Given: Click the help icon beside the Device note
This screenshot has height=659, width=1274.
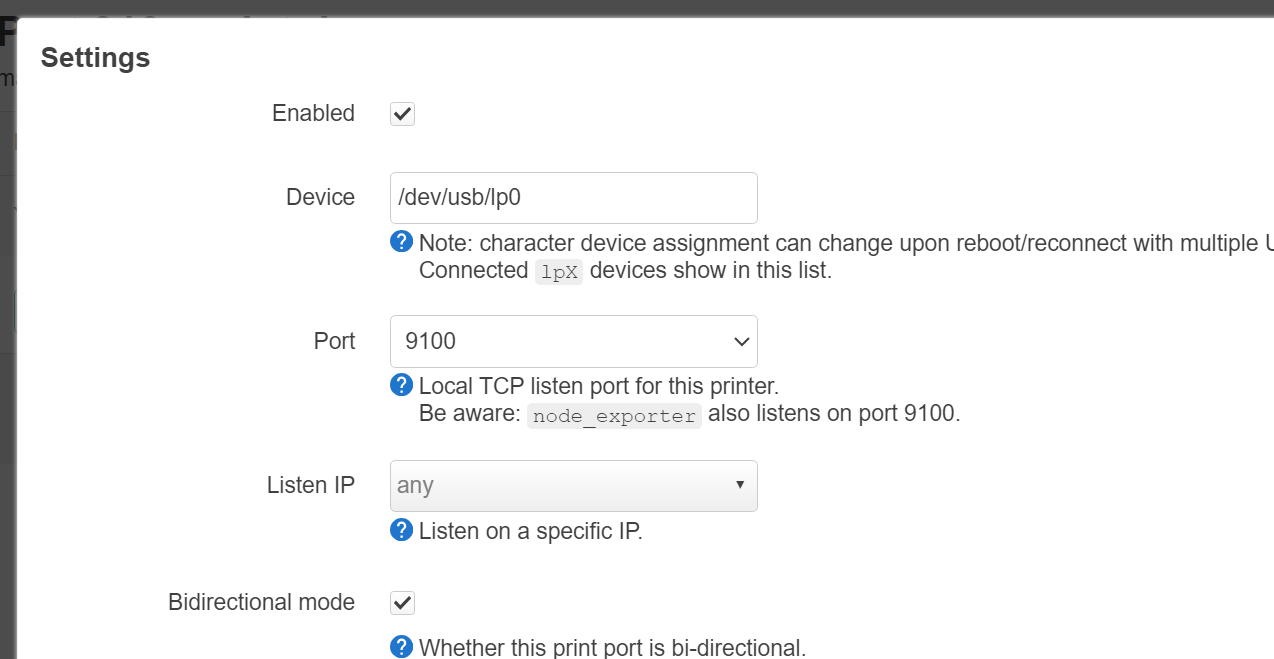Looking at the screenshot, I should pyautogui.click(x=401, y=242).
